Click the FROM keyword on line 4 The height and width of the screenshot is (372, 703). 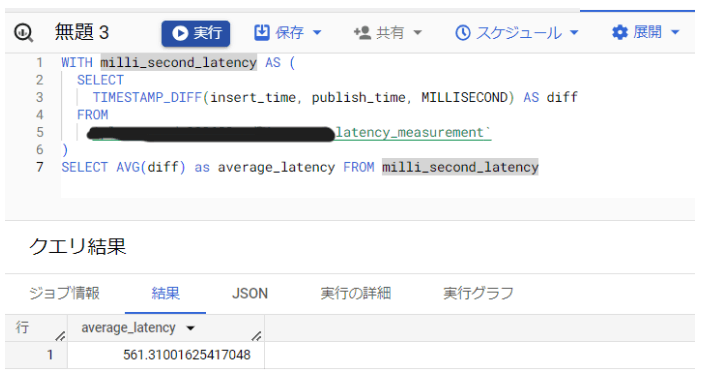point(92,115)
